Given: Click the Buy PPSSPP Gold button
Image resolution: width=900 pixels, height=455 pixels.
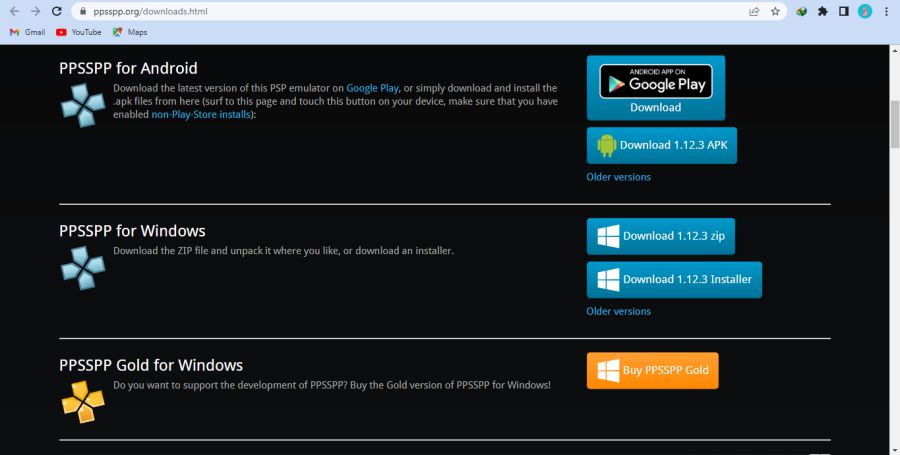Looking at the screenshot, I should (x=652, y=370).
